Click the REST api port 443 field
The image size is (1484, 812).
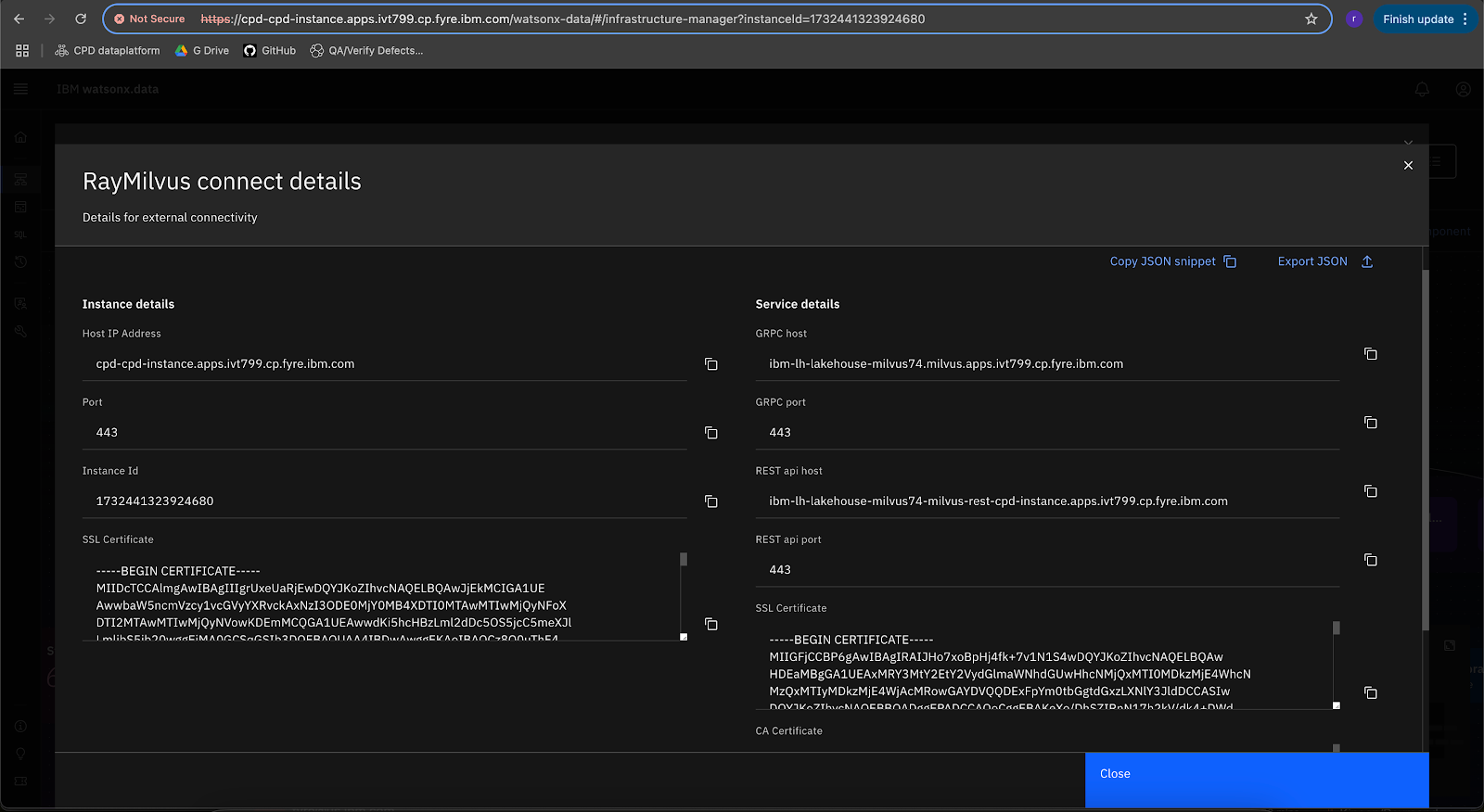[1048, 570]
